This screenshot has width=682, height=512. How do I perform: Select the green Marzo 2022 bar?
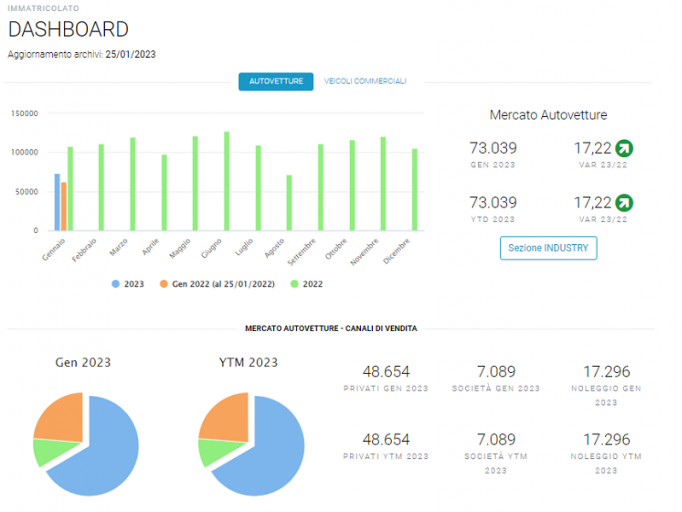[133, 184]
